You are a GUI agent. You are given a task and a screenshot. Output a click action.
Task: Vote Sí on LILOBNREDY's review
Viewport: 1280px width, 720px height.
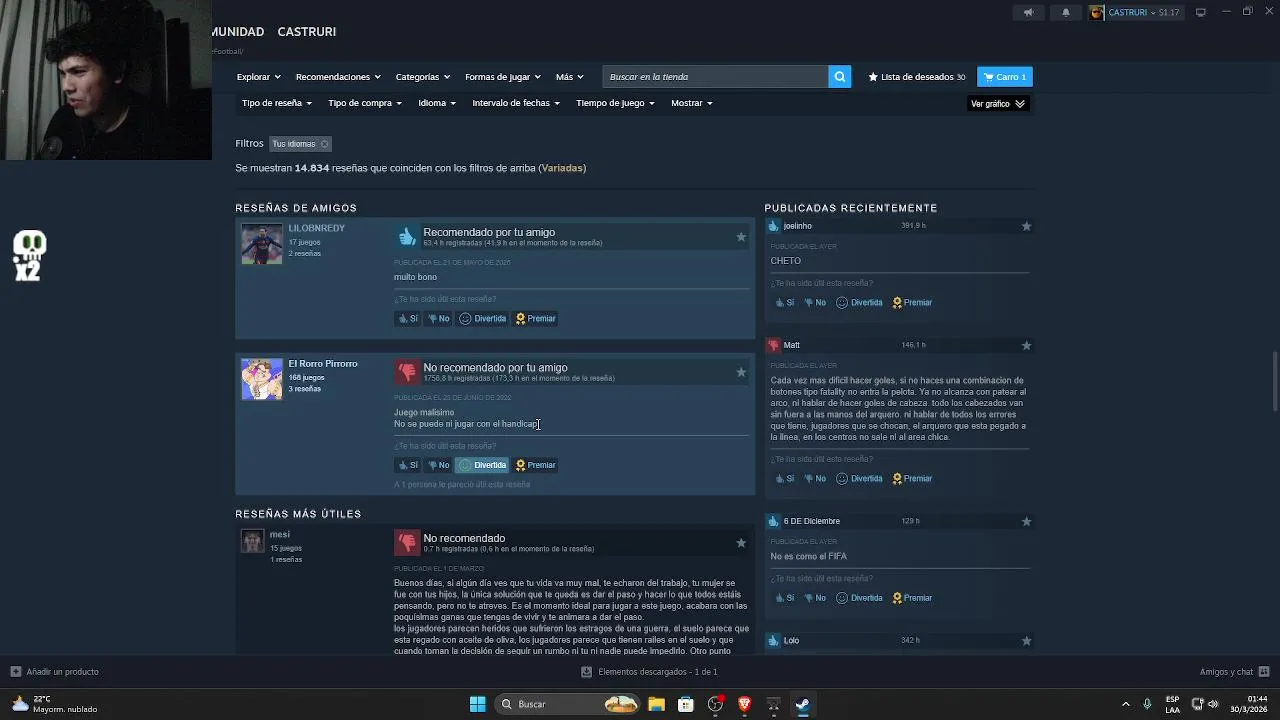pos(408,319)
